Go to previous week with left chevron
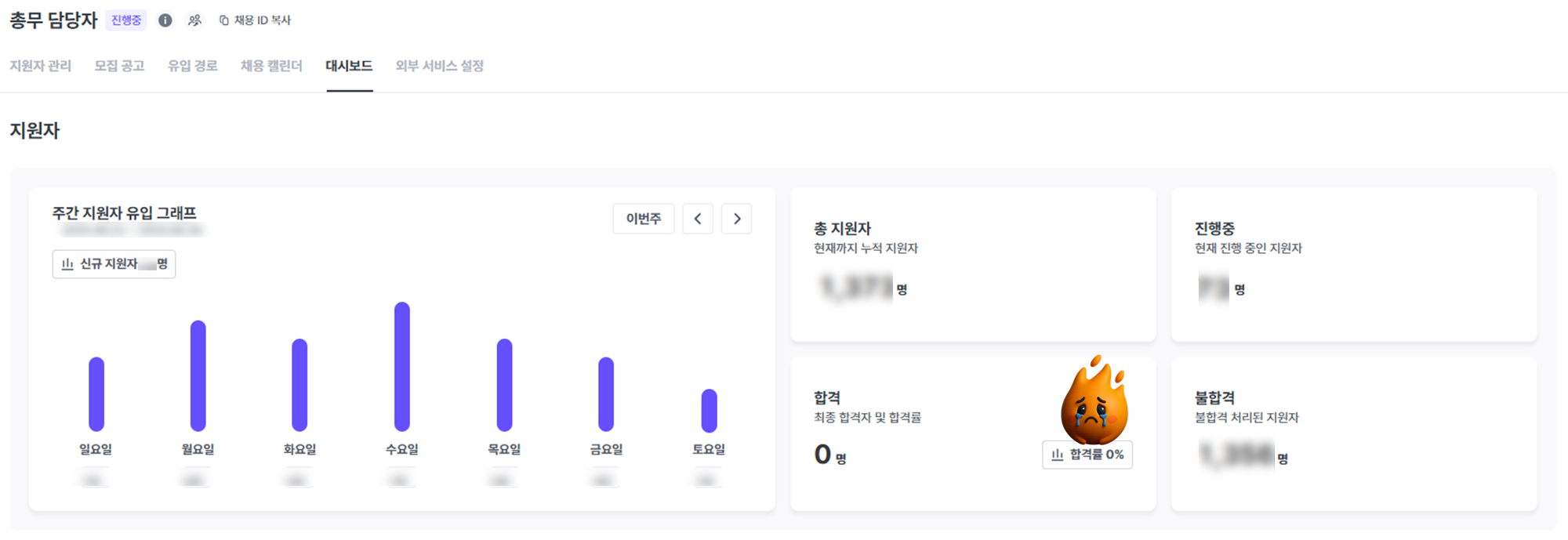 698,219
